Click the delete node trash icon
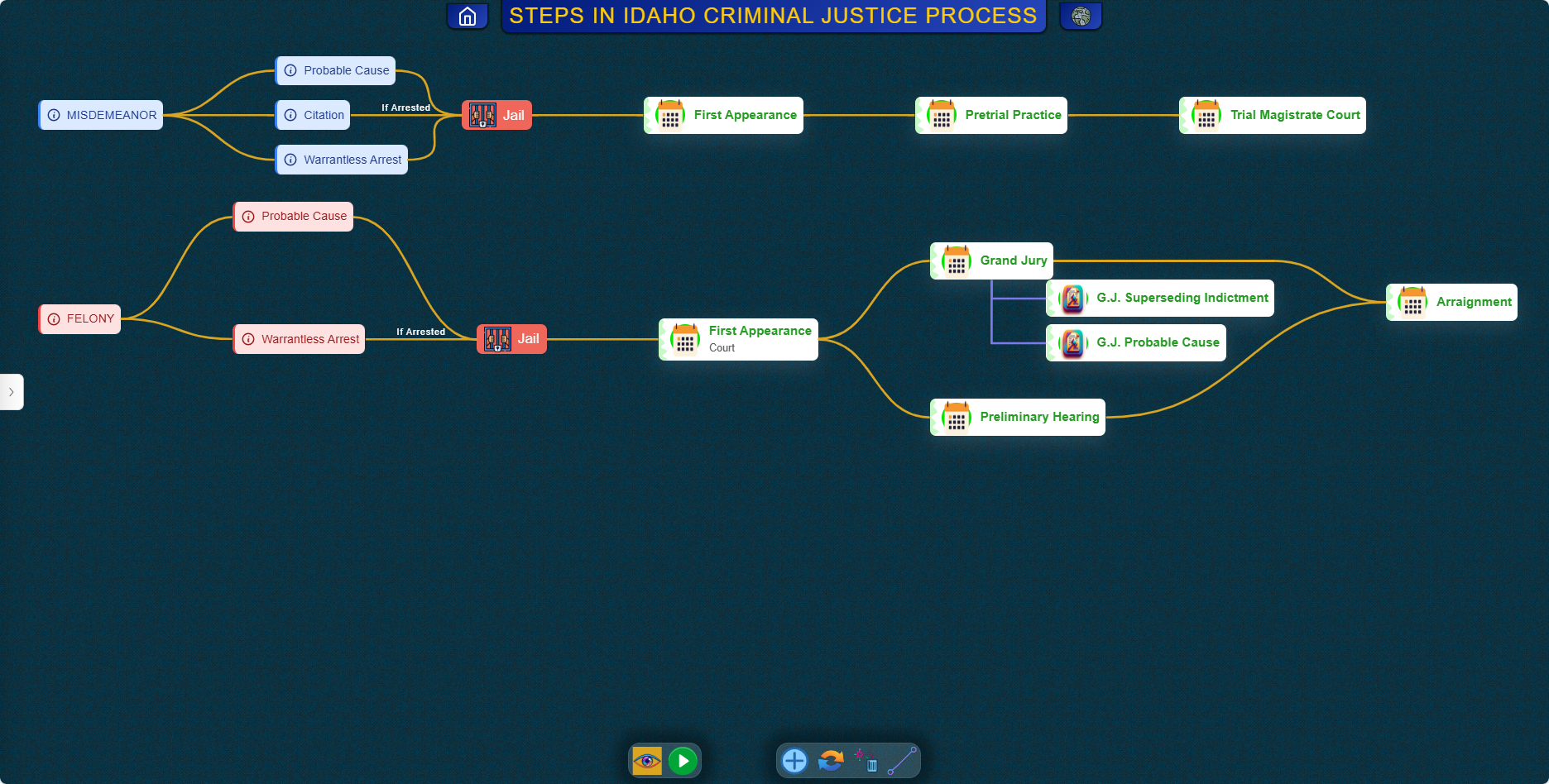This screenshot has width=1549, height=784. click(x=866, y=761)
